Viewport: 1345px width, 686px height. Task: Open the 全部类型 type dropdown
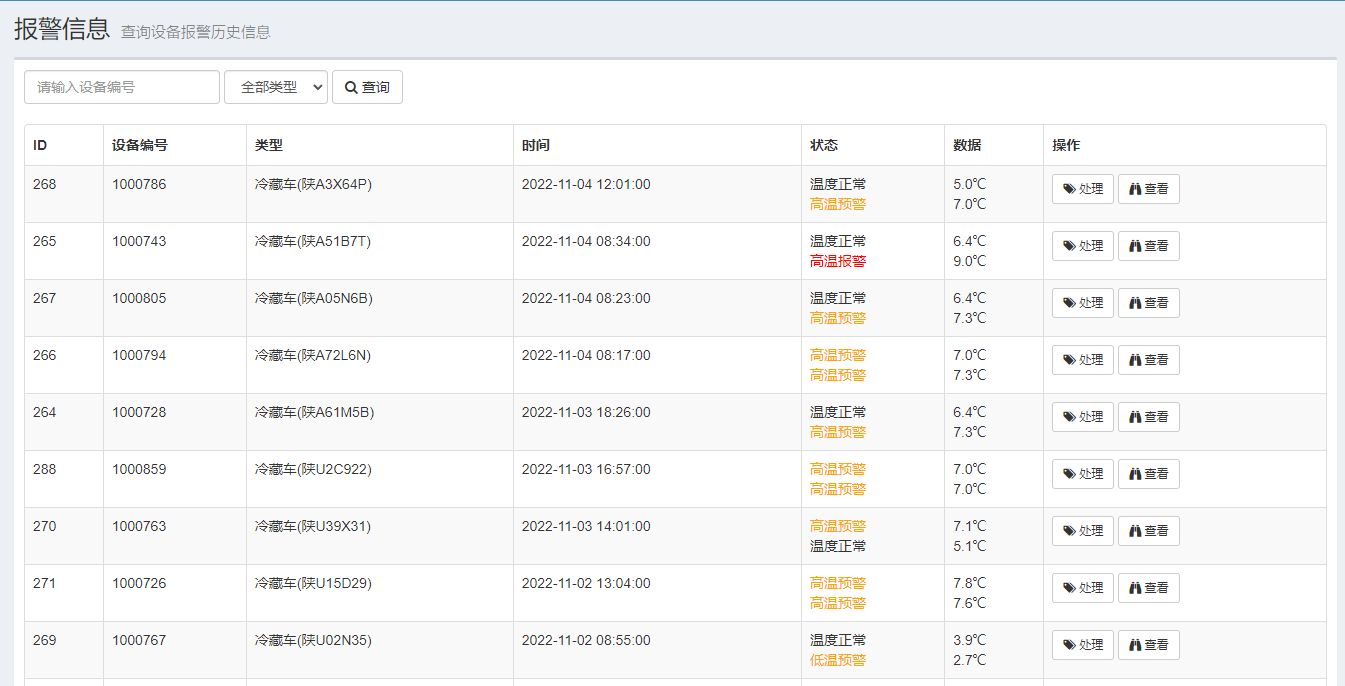276,87
